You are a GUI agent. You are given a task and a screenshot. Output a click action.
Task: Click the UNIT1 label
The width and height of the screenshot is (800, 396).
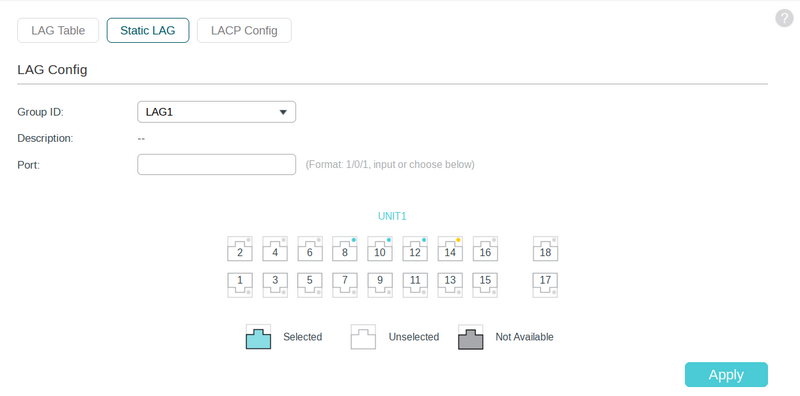coord(392,216)
